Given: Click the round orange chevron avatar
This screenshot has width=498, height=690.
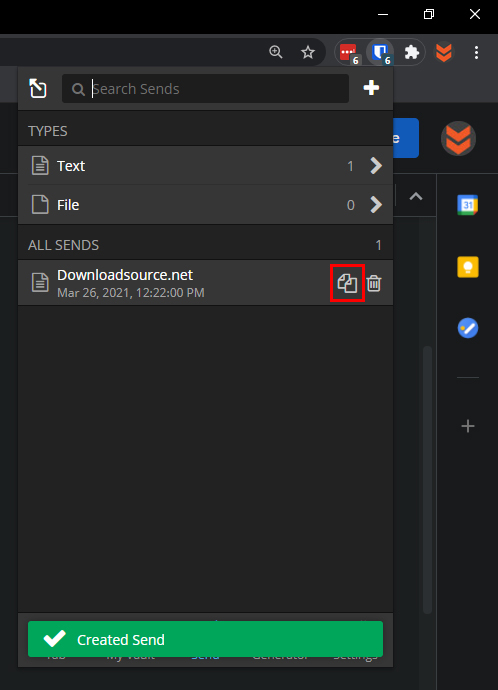Looking at the screenshot, I should [x=458, y=139].
